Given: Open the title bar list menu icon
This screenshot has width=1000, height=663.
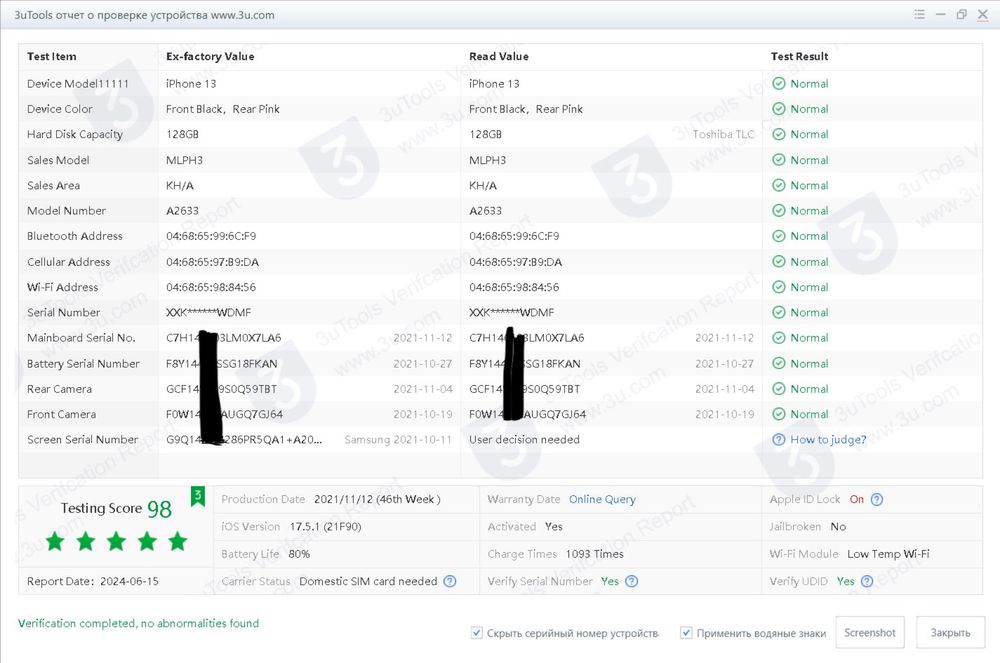Looking at the screenshot, I should pyautogui.click(x=919, y=14).
